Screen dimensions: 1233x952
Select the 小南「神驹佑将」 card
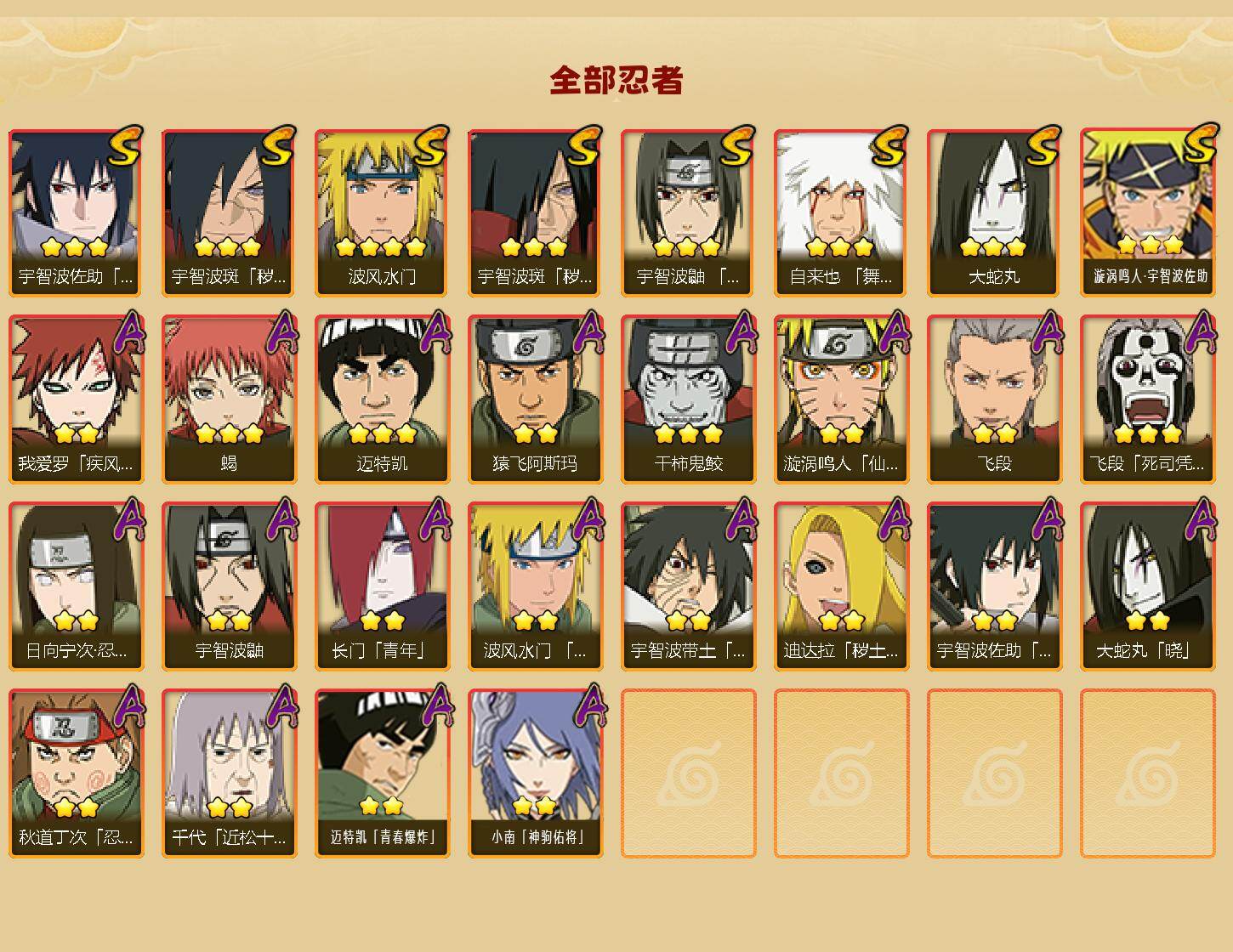[536, 773]
